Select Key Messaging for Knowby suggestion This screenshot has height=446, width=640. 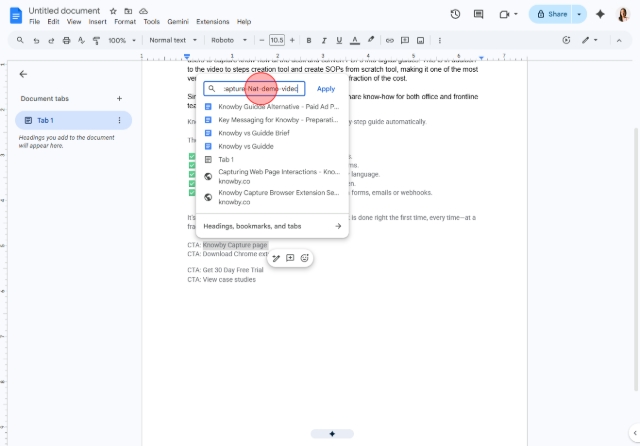[x=272, y=120]
